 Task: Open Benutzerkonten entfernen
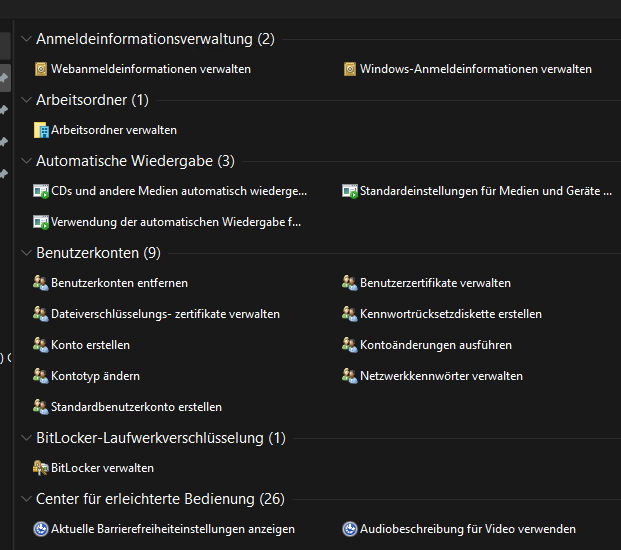pos(119,283)
